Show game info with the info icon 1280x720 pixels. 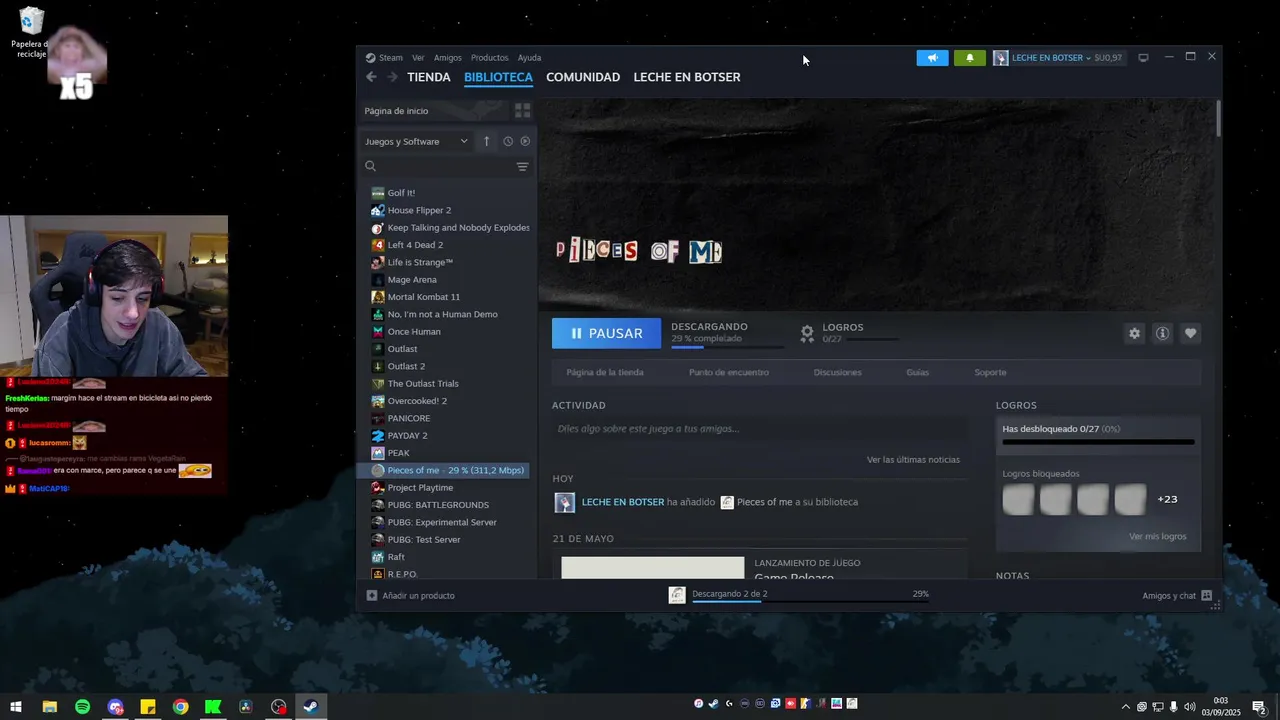(x=1162, y=334)
